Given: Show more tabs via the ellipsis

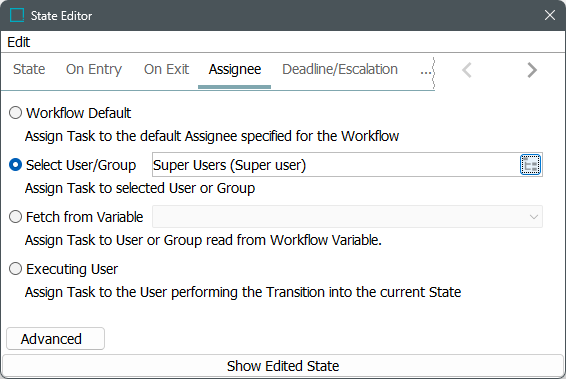Looking at the screenshot, I should coord(426,70).
